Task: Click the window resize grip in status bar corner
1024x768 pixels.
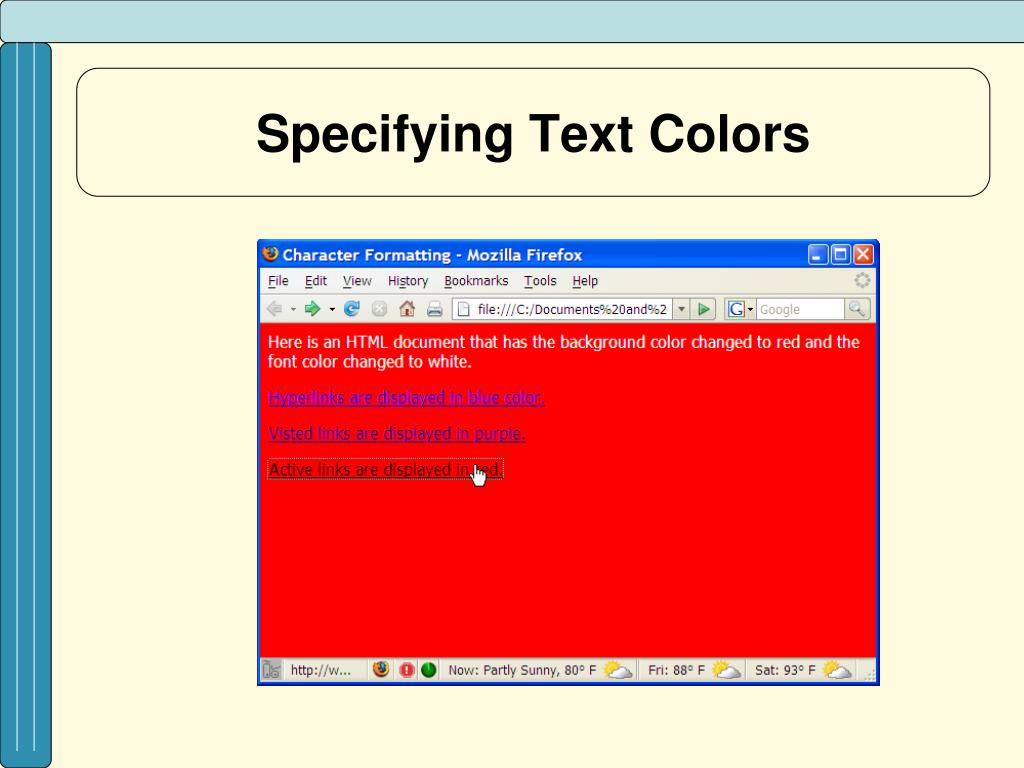Action: click(869, 677)
